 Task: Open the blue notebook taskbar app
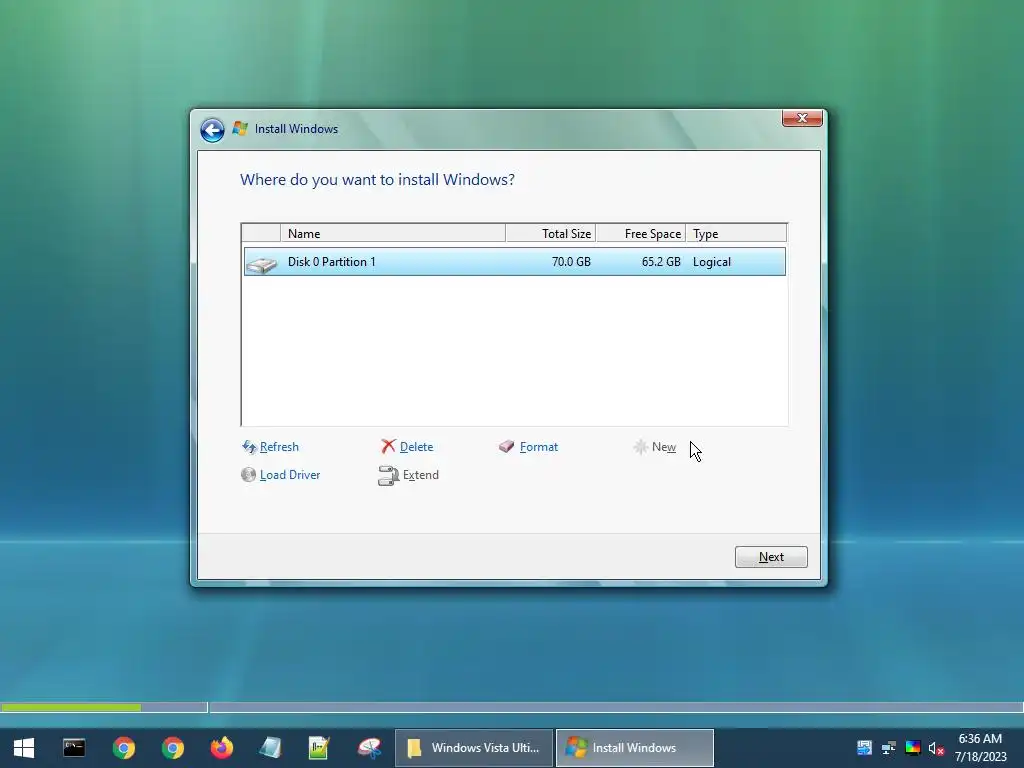[x=270, y=748]
